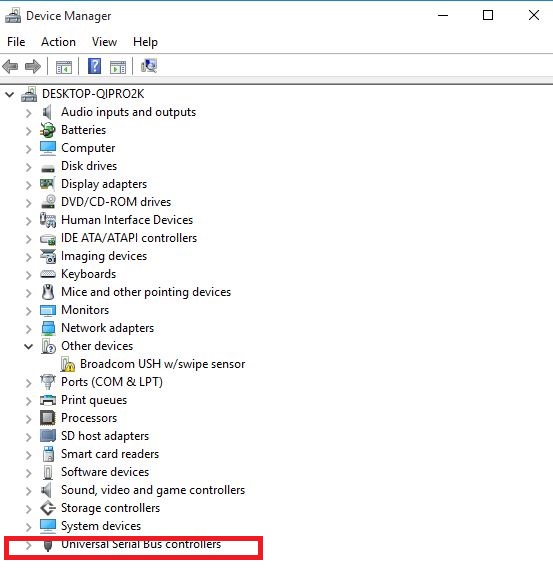553x588 pixels.
Task: Expand the IDE ATA/ATAPI controllers chevron
Action: pyautogui.click(x=28, y=239)
